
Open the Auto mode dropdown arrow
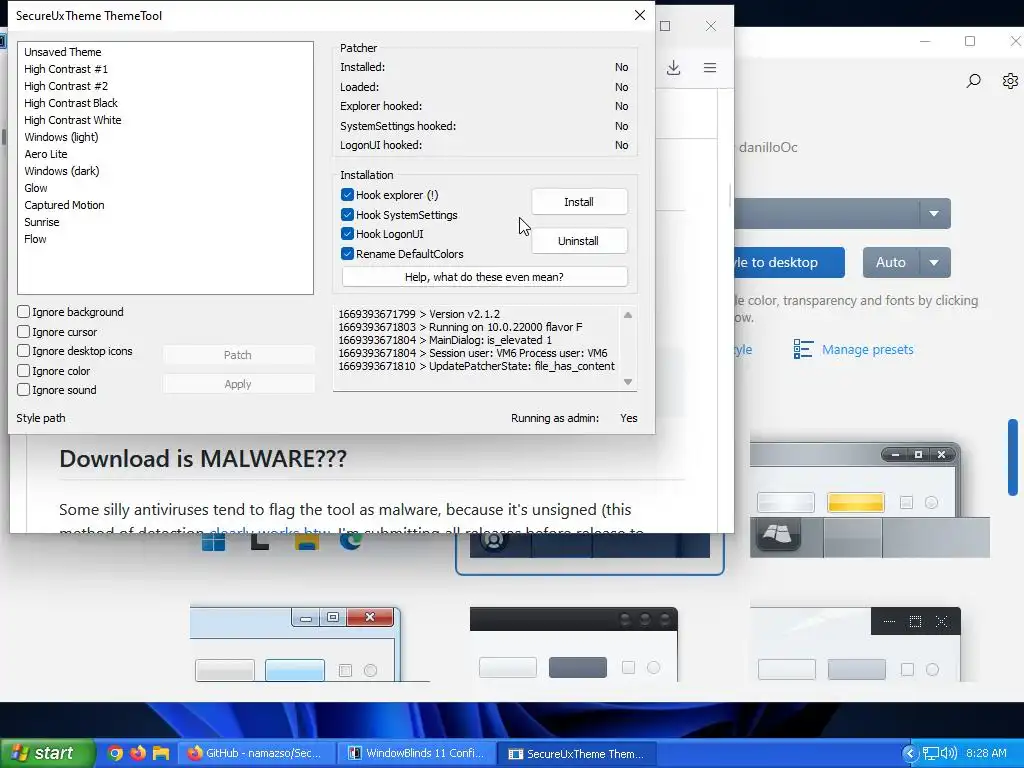[x=935, y=263]
